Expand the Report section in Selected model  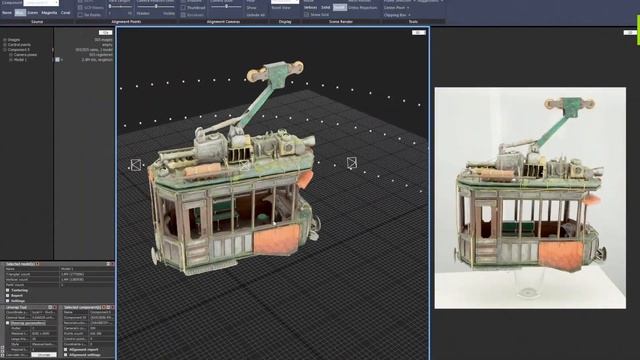point(7,296)
